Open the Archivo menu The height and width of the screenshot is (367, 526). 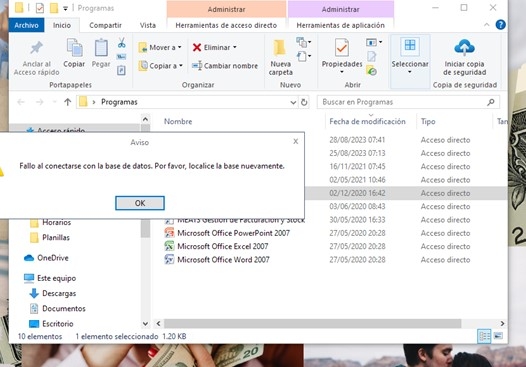26,25
